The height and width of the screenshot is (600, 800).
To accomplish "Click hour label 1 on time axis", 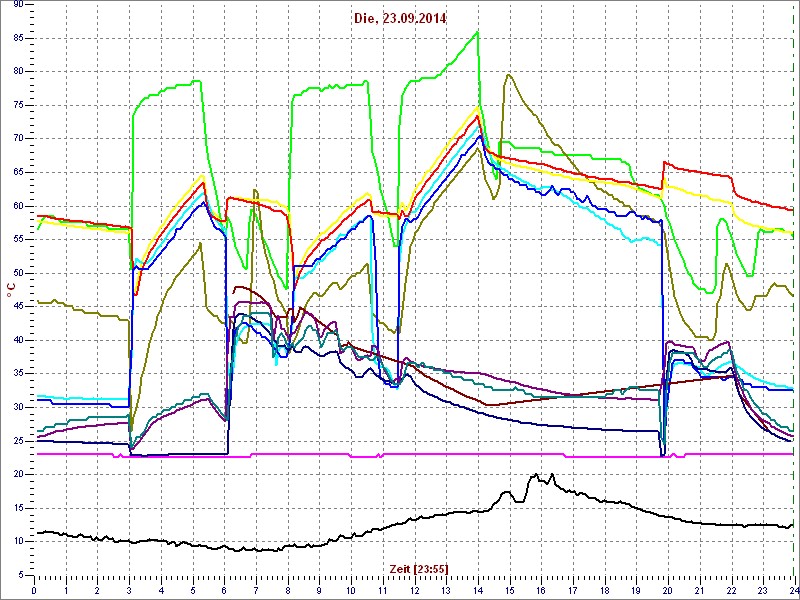I will click(66, 591).
